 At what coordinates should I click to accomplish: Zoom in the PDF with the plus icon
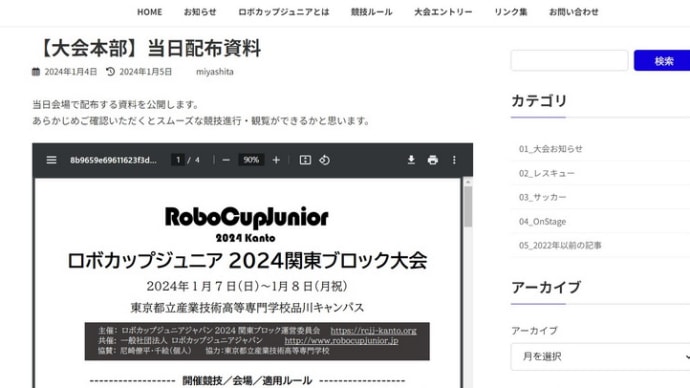(276, 160)
